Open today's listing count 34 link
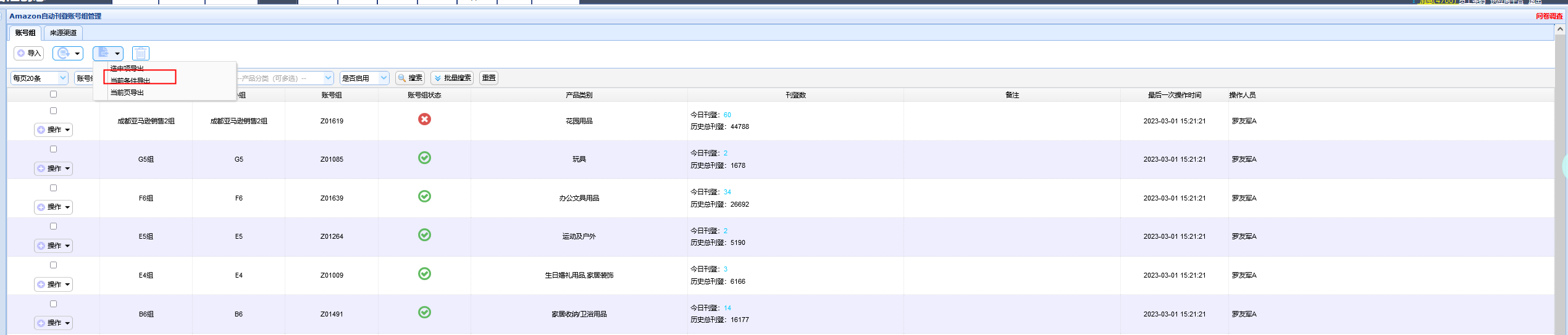 point(727,192)
